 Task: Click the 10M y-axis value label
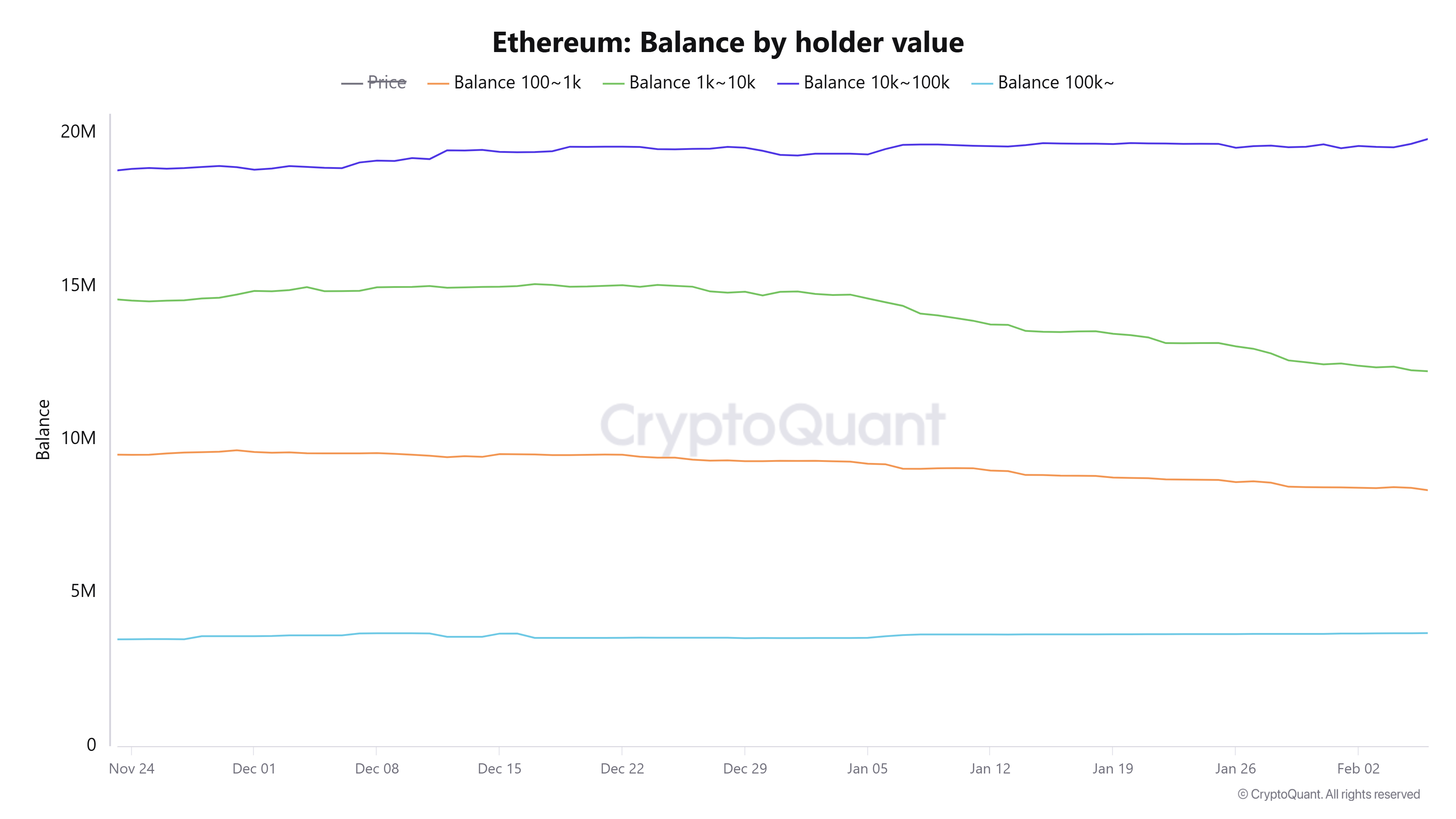(78, 438)
